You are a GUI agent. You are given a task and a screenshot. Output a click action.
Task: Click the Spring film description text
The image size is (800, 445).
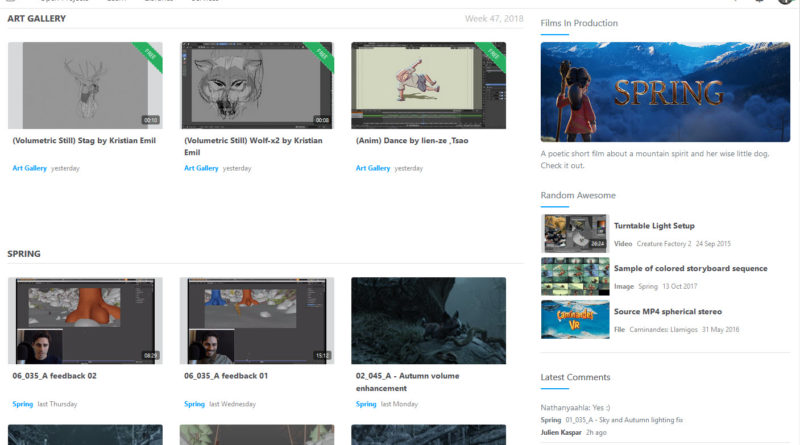coord(655,159)
